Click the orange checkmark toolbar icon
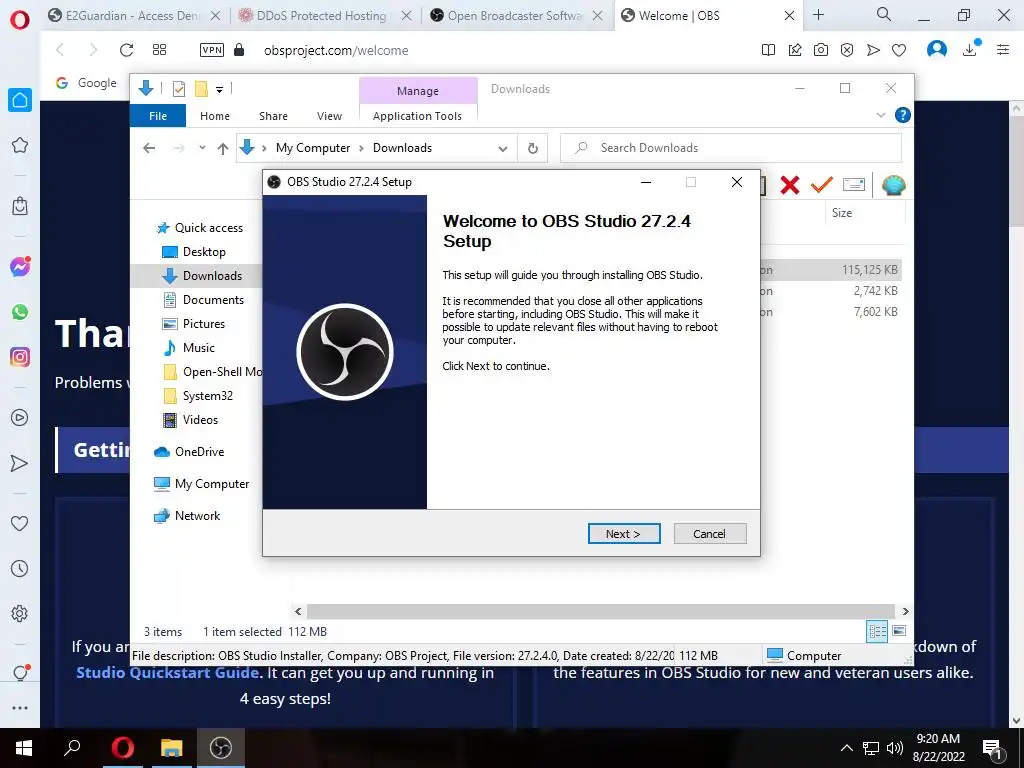 (822, 185)
